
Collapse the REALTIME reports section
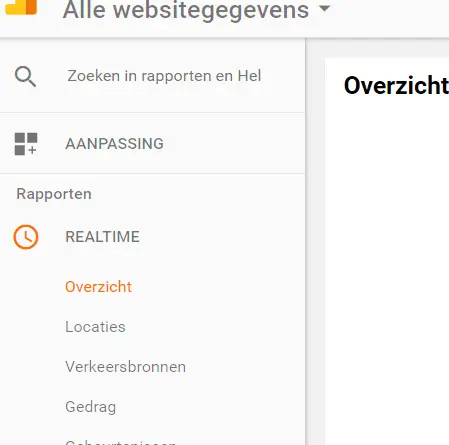[102, 237]
